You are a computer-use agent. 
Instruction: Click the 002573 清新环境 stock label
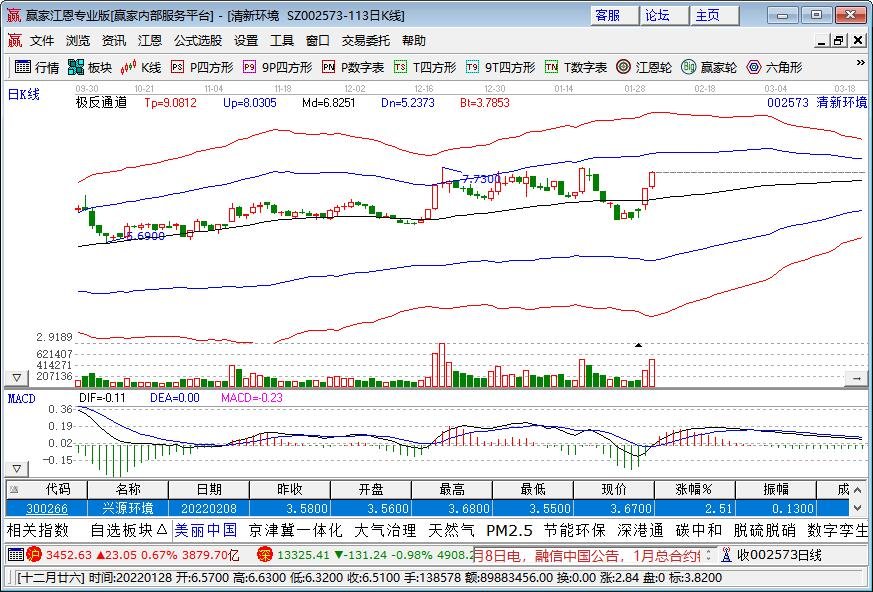point(817,102)
